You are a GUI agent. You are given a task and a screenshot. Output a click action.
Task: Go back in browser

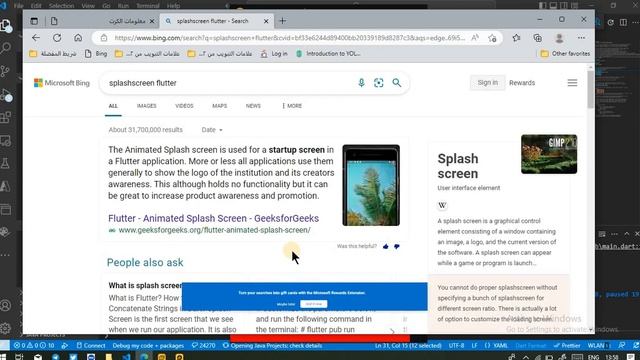(x=36, y=38)
